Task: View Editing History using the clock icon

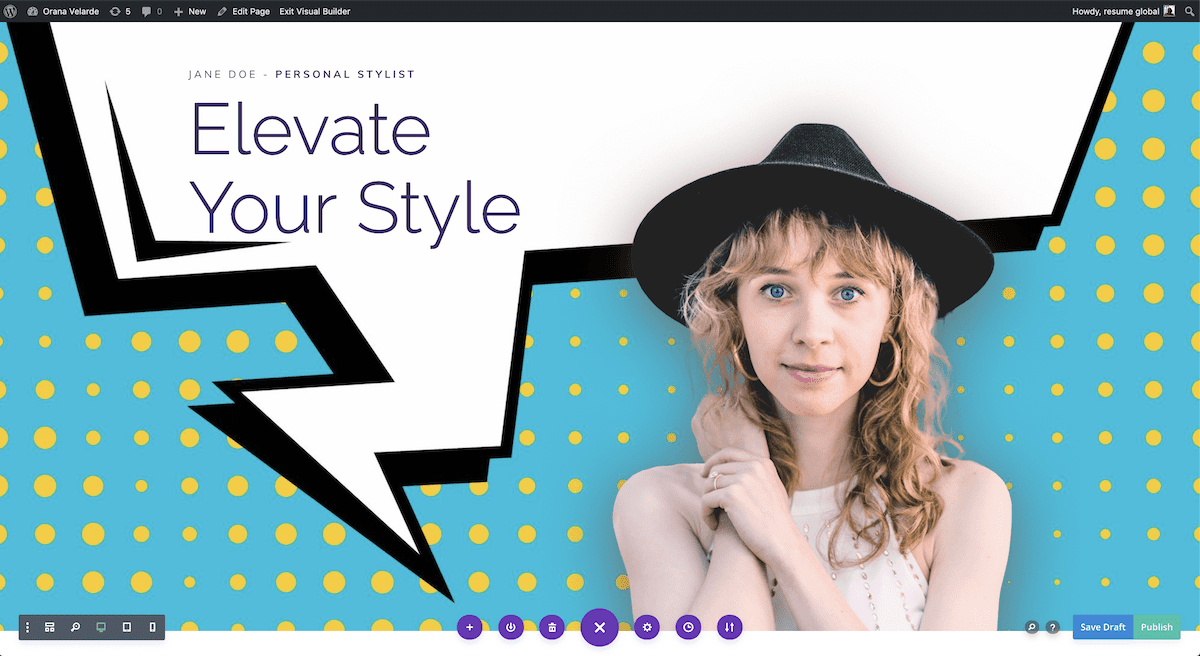Action: point(688,627)
